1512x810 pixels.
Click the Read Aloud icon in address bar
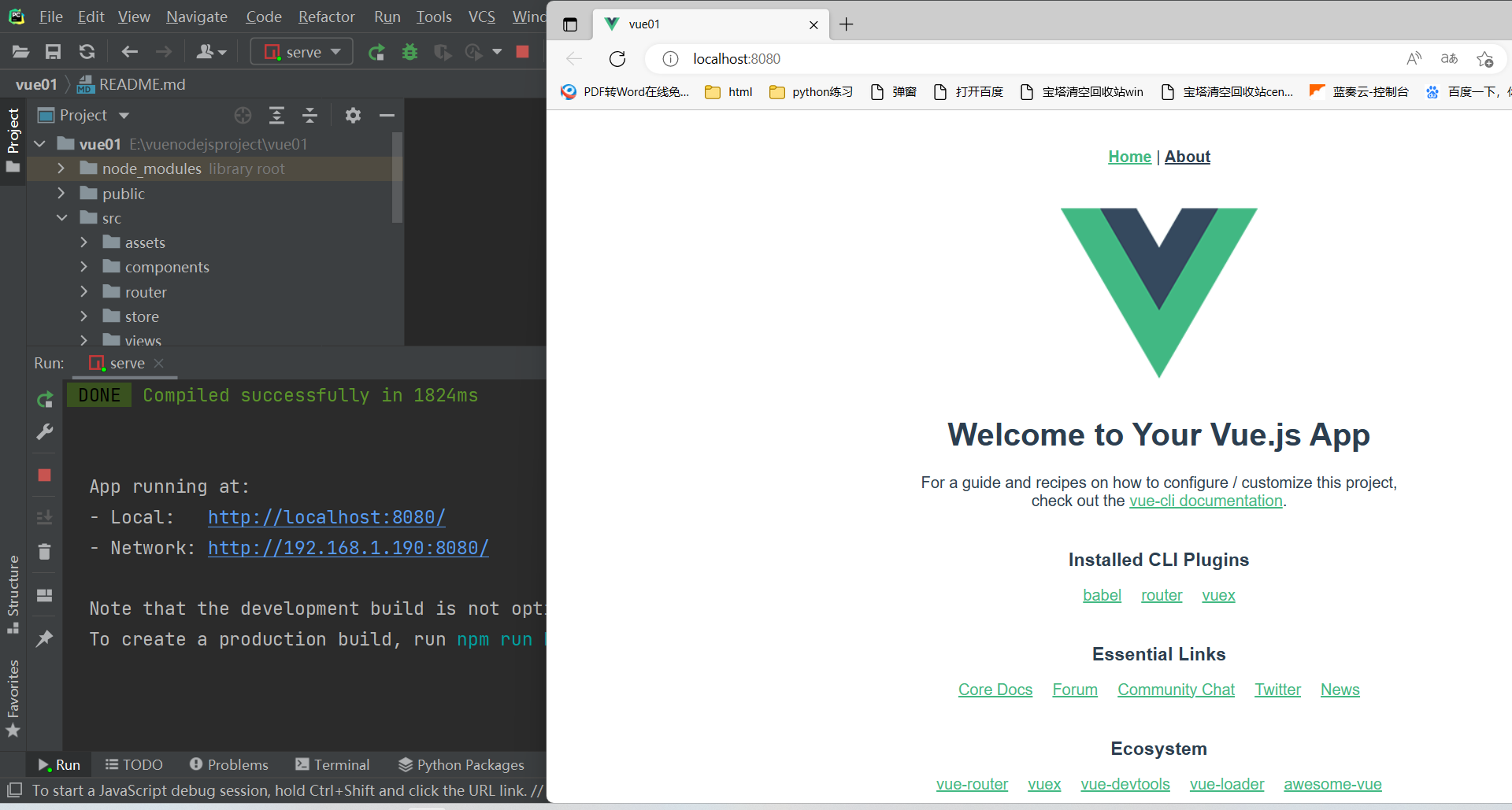(x=1414, y=58)
